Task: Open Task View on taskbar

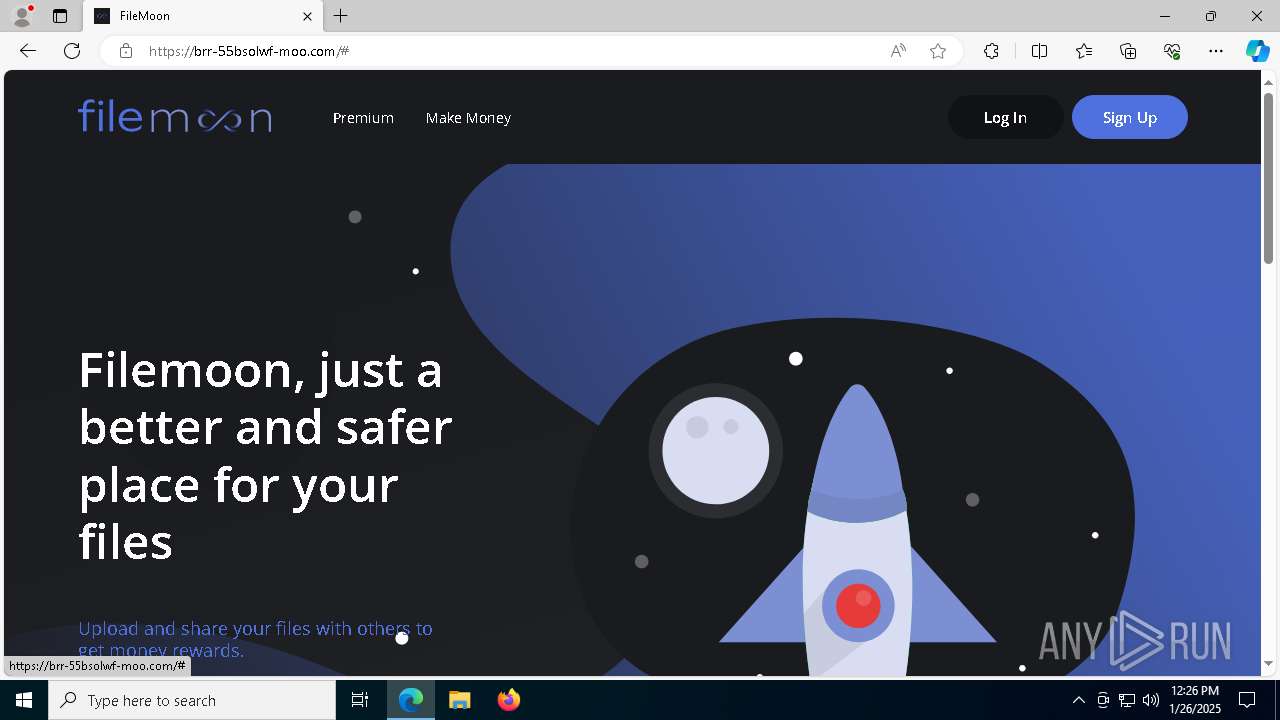Action: (x=360, y=700)
